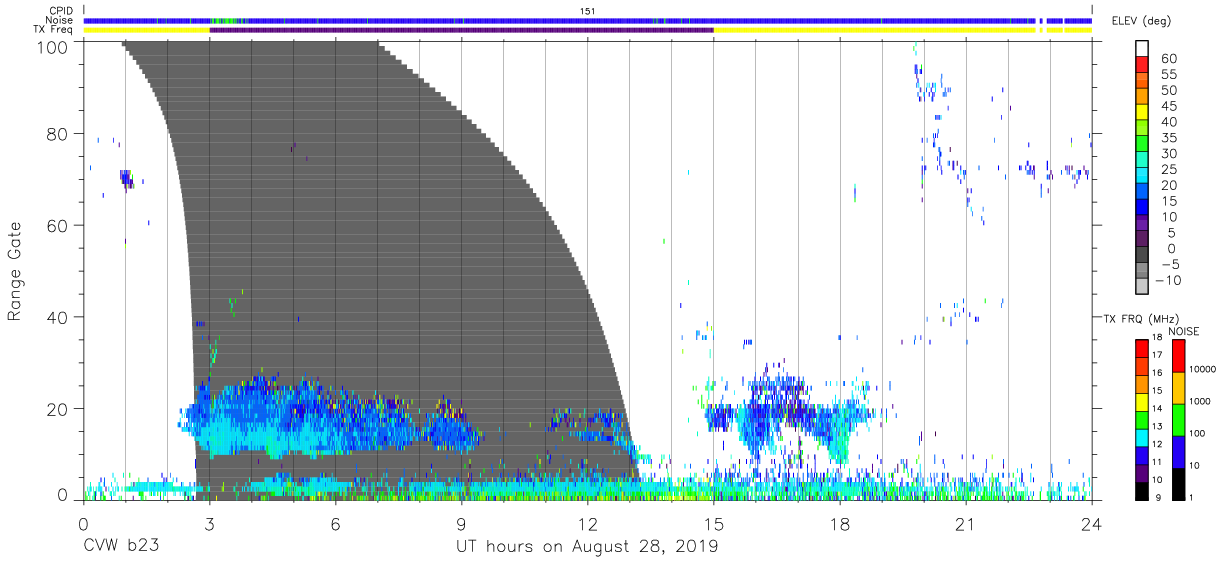
Task: Click the UT hours axis tick "6"
Action: coord(336,526)
